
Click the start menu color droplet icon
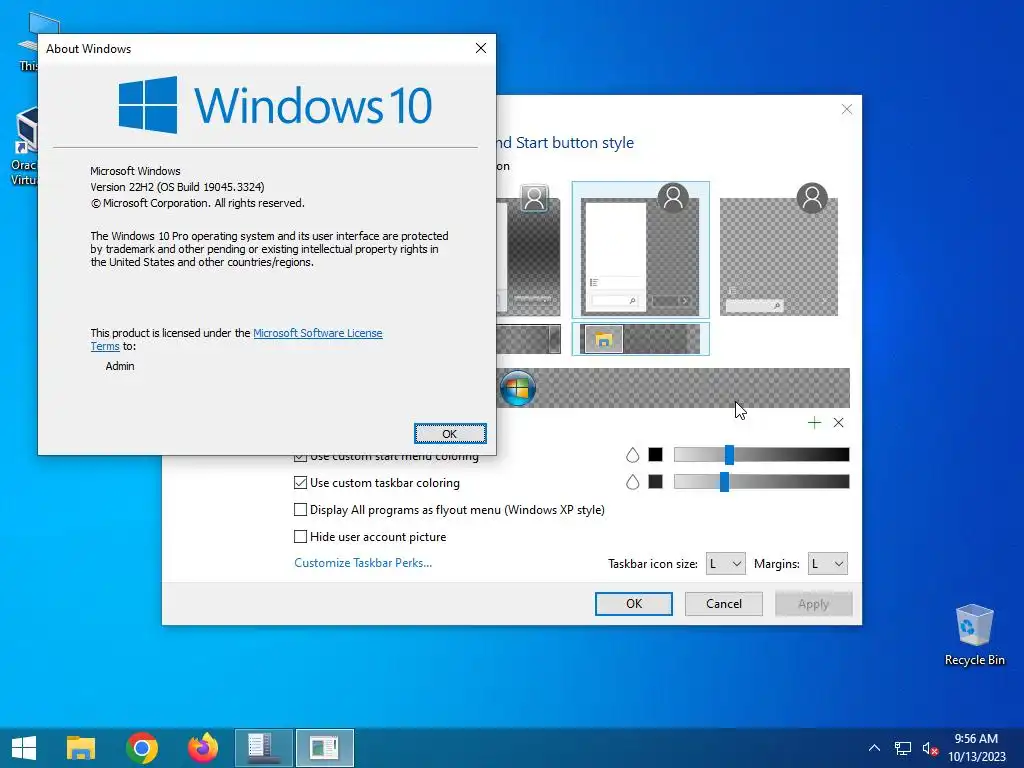point(632,455)
